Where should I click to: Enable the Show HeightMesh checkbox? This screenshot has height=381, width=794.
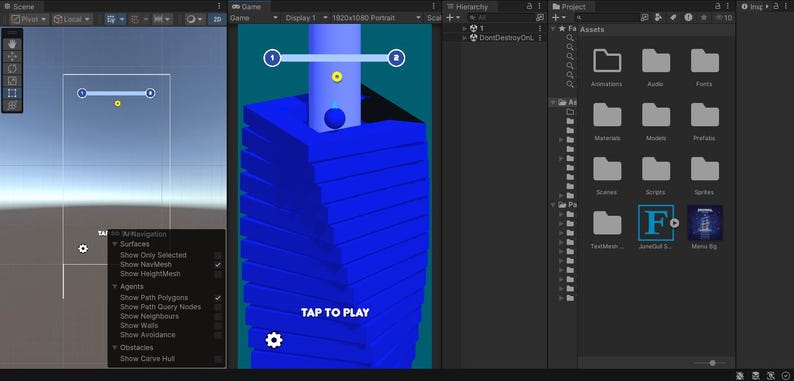coord(218,274)
